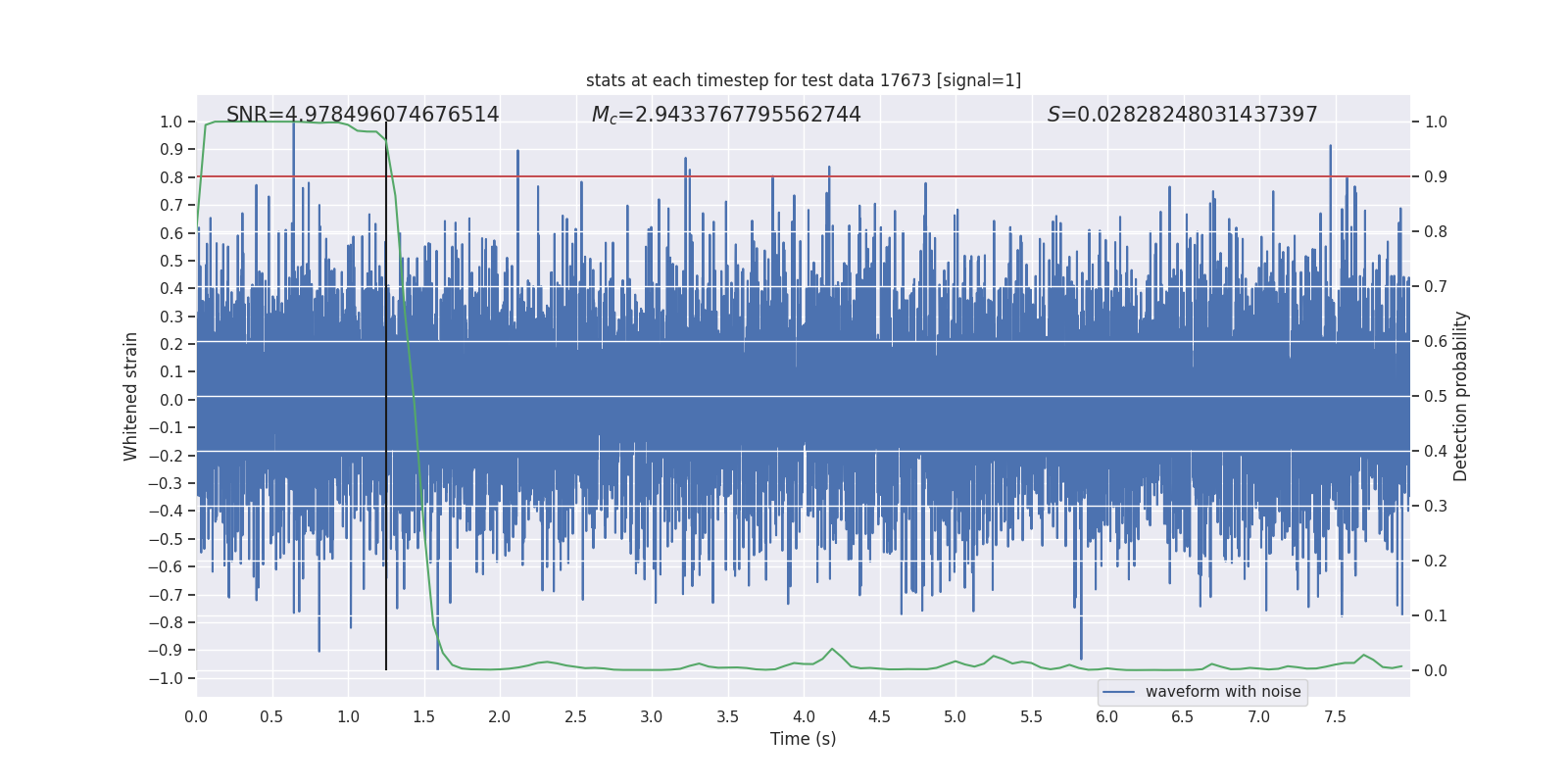Click the black vertical marker line
The image size is (1568, 784).
click(x=386, y=396)
